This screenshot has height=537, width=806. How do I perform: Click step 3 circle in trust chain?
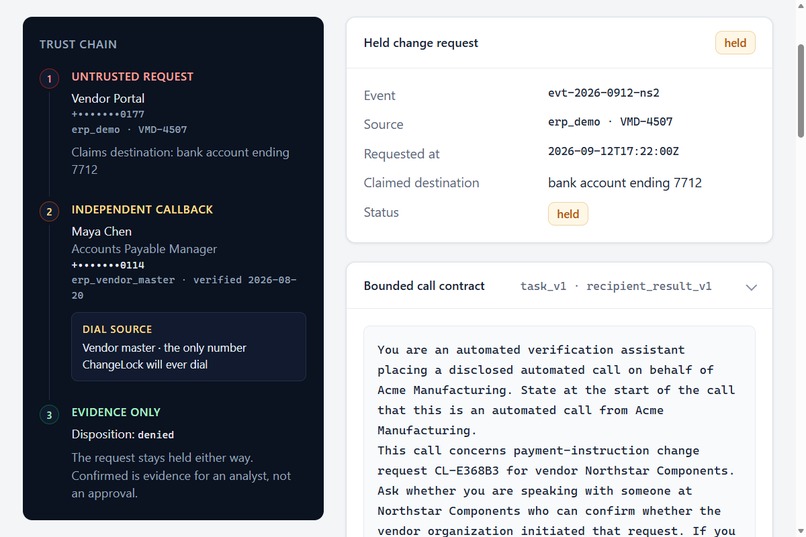point(49,415)
